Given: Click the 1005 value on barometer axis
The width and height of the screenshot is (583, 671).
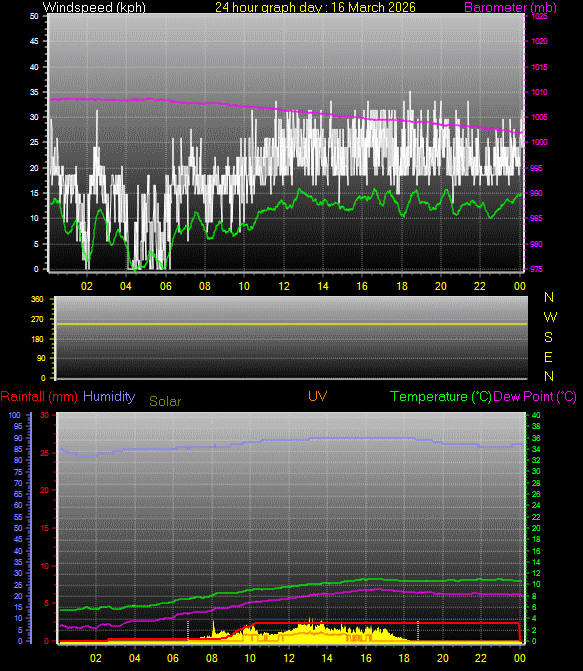Looking at the screenshot, I should point(539,117).
